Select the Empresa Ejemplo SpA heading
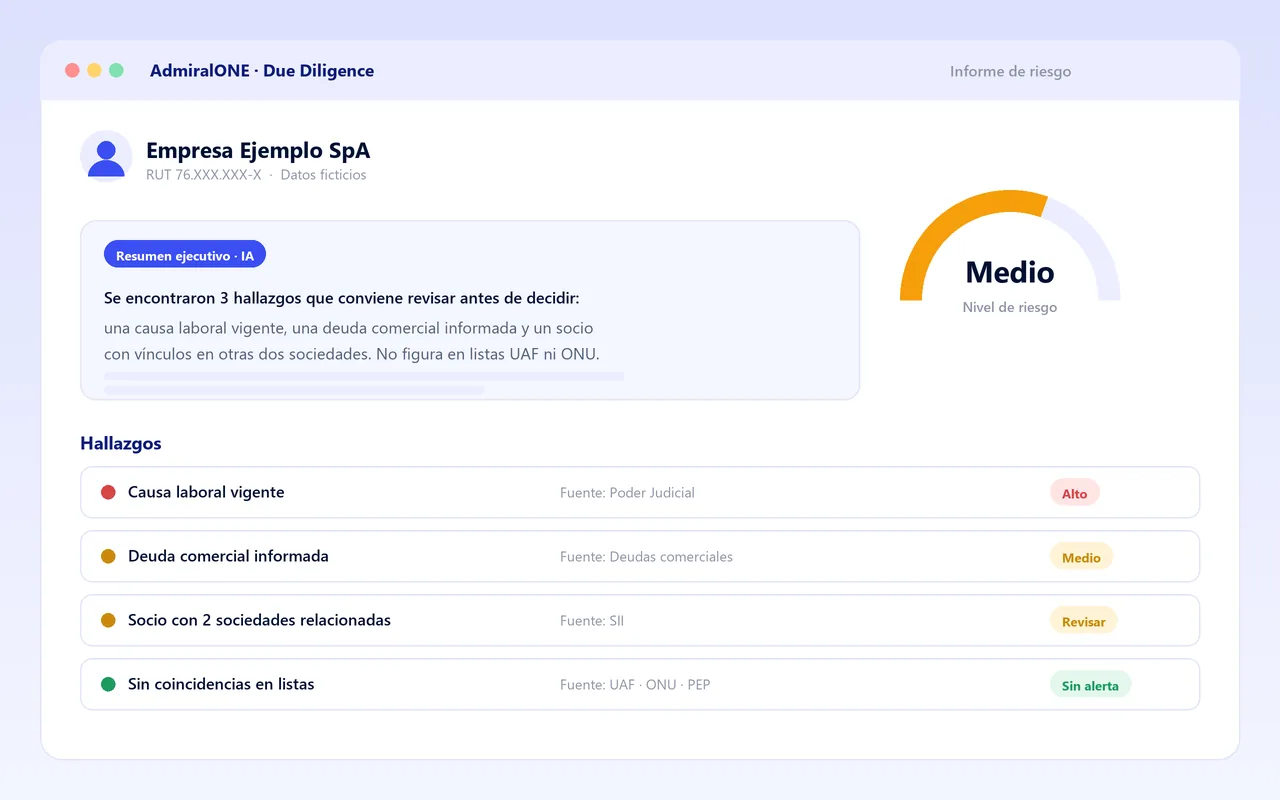Viewport: 1280px width, 800px height. (x=258, y=151)
